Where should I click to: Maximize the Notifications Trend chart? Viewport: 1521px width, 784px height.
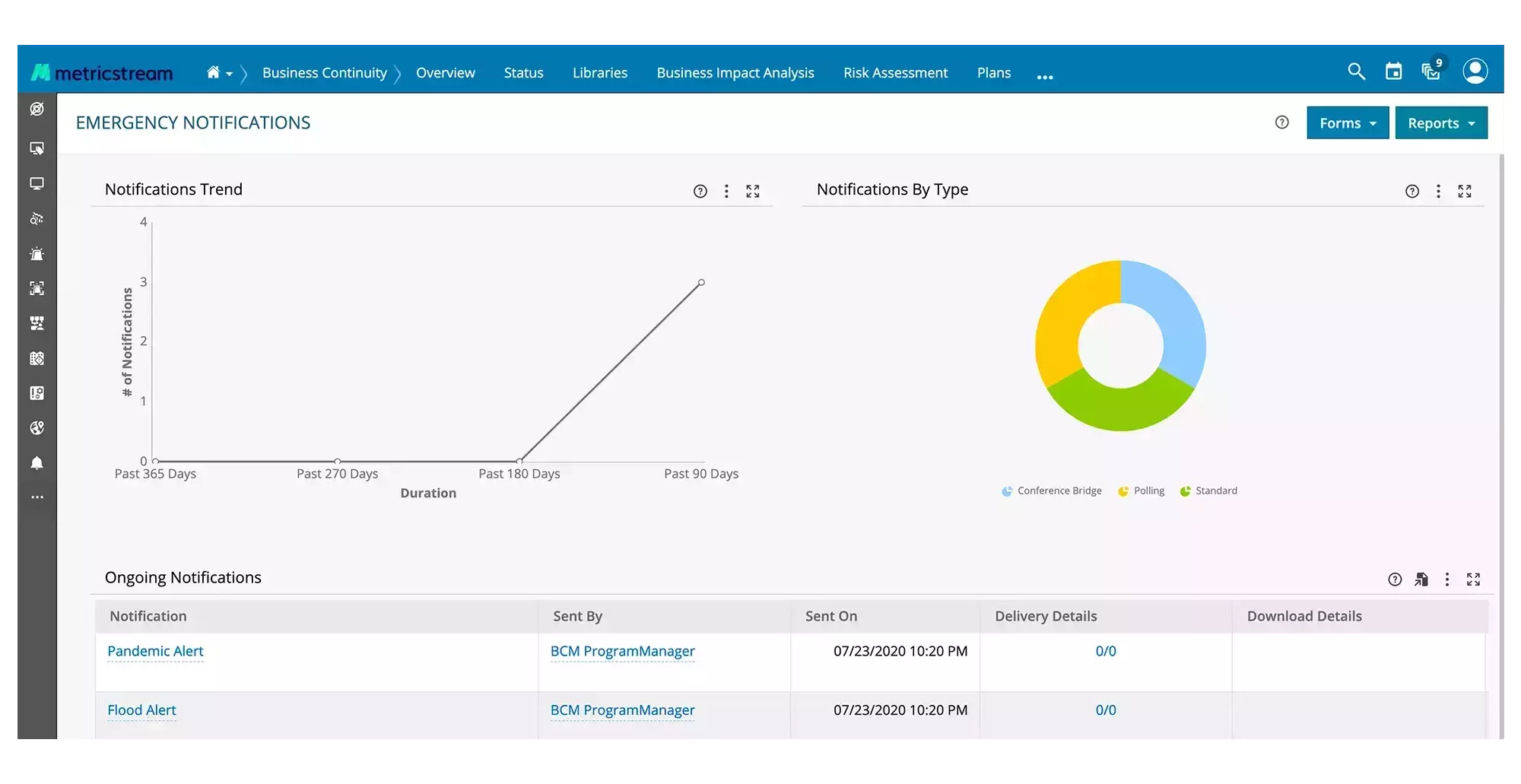click(753, 191)
